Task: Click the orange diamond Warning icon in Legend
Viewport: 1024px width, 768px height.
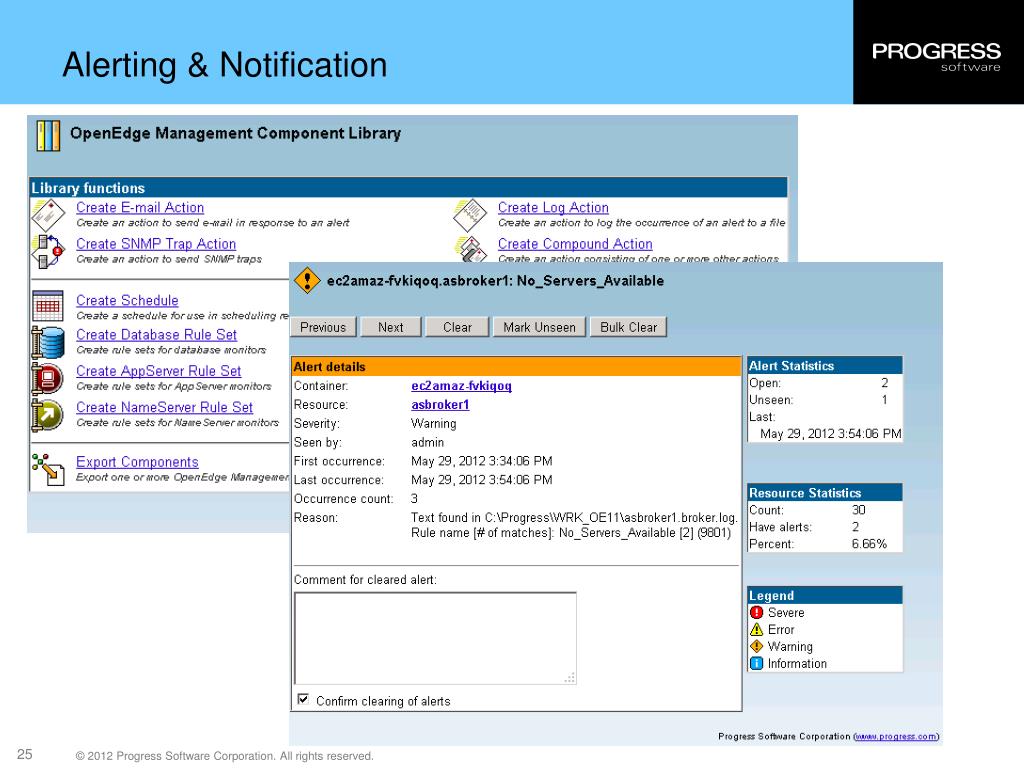Action: click(757, 647)
